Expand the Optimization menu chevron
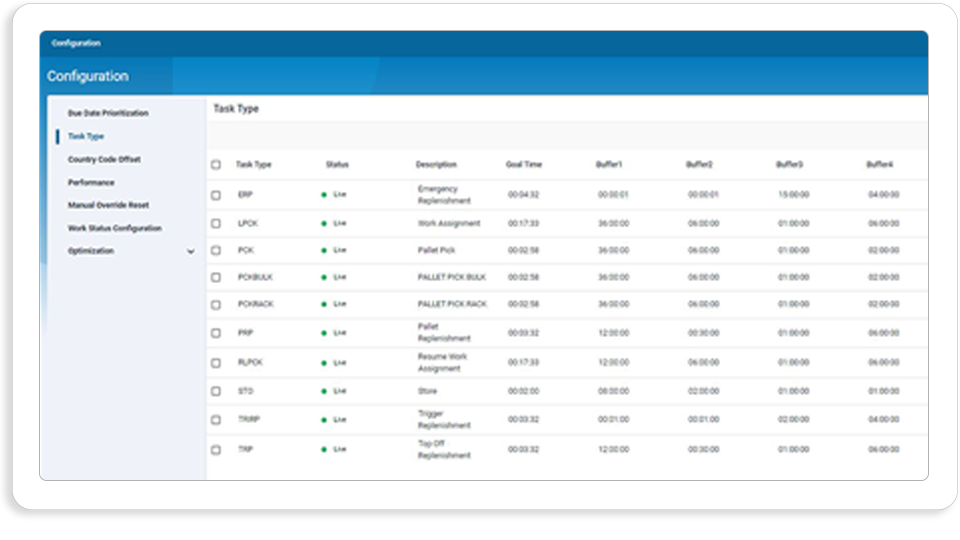Image resolution: width=960 pixels, height=540 pixels. (191, 252)
